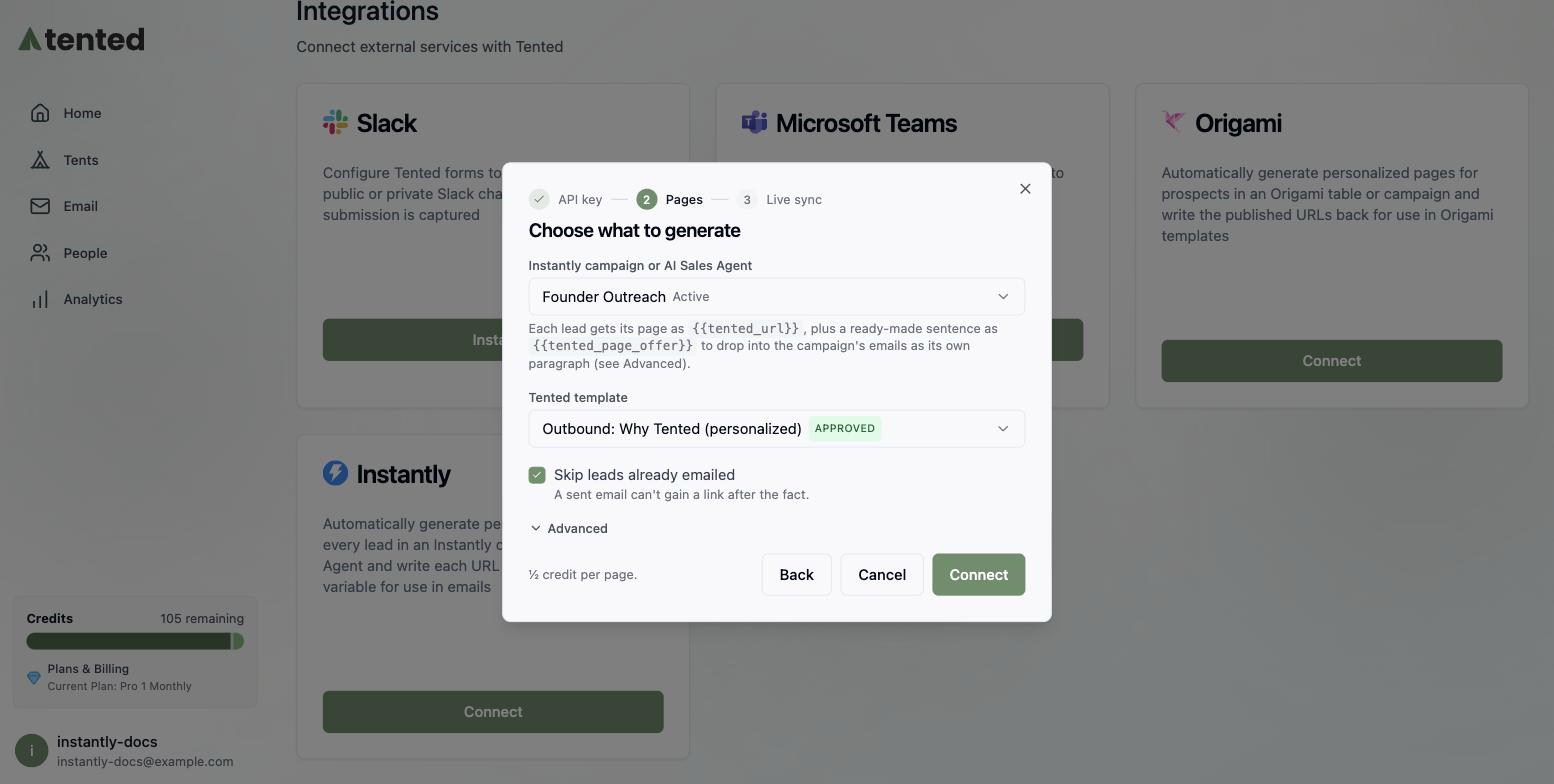Close the dialog with the X
This screenshot has height=784, width=1554.
coord(1025,189)
